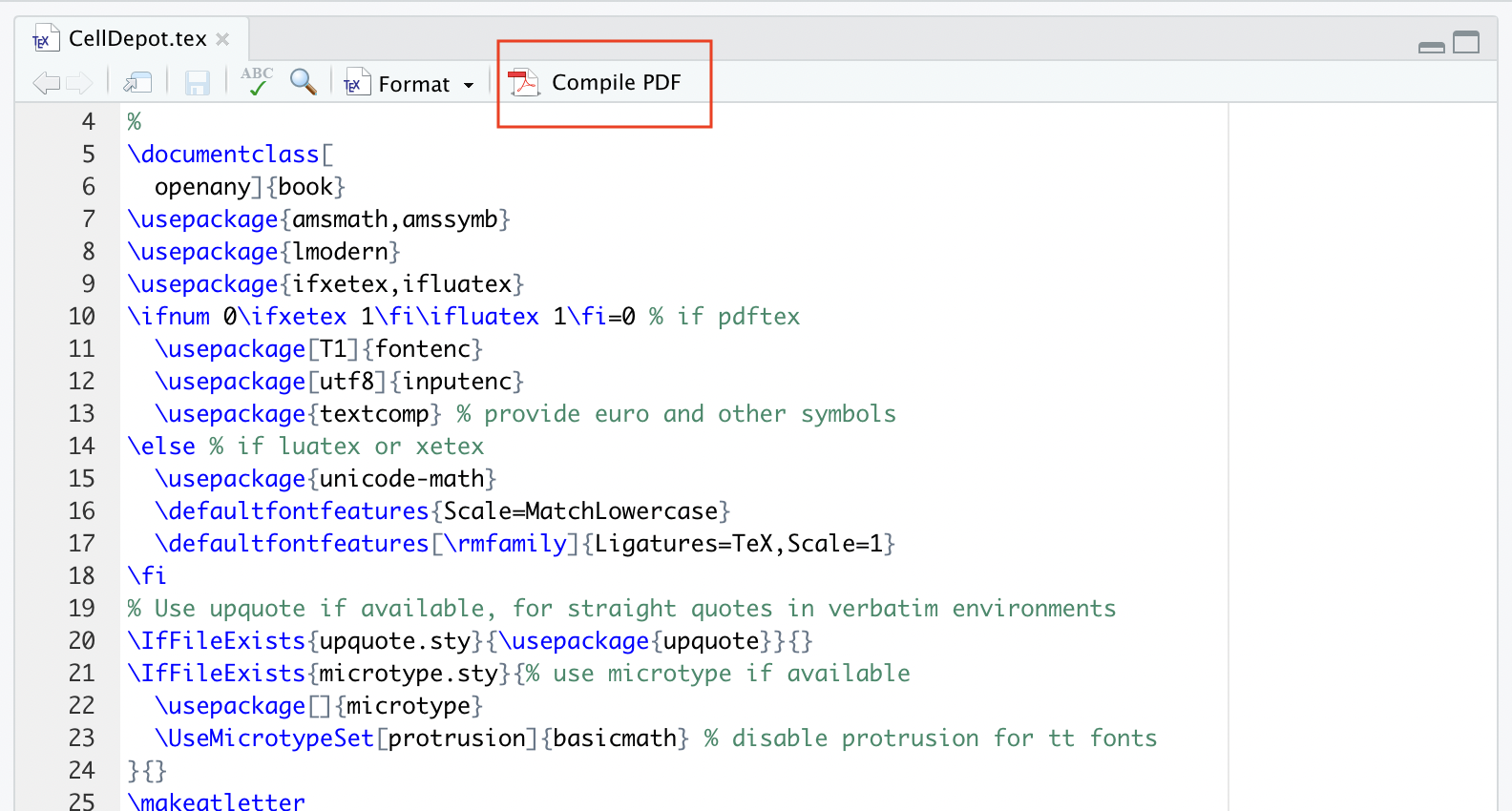Minimize the source editor pane

pos(1431,47)
